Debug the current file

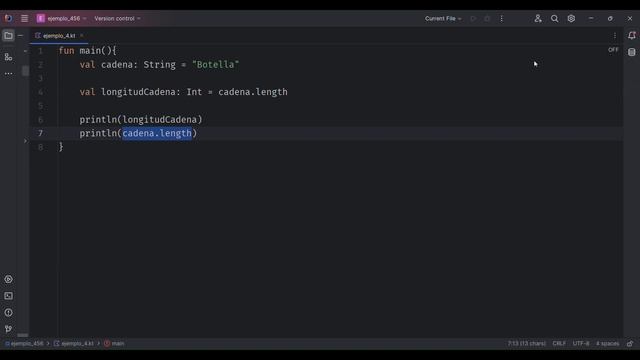coord(487,18)
